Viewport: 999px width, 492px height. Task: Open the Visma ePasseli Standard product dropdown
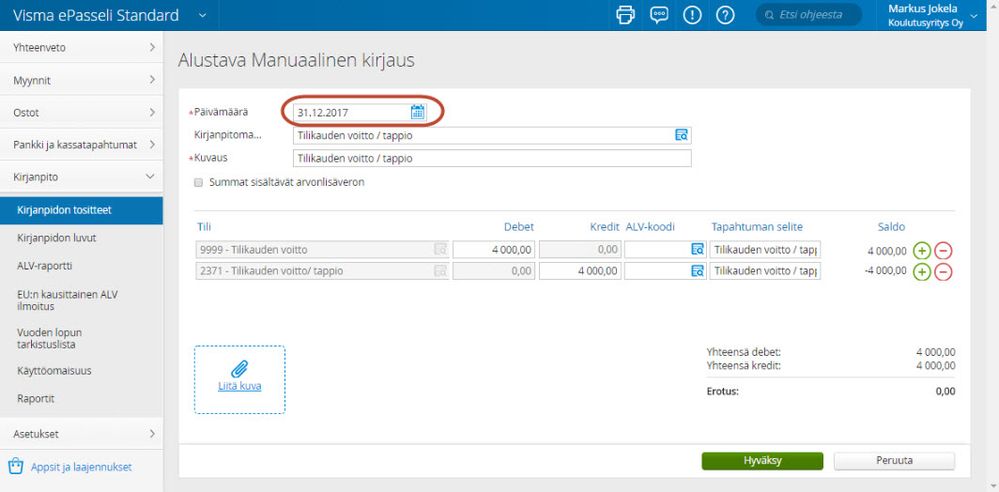(x=202, y=15)
